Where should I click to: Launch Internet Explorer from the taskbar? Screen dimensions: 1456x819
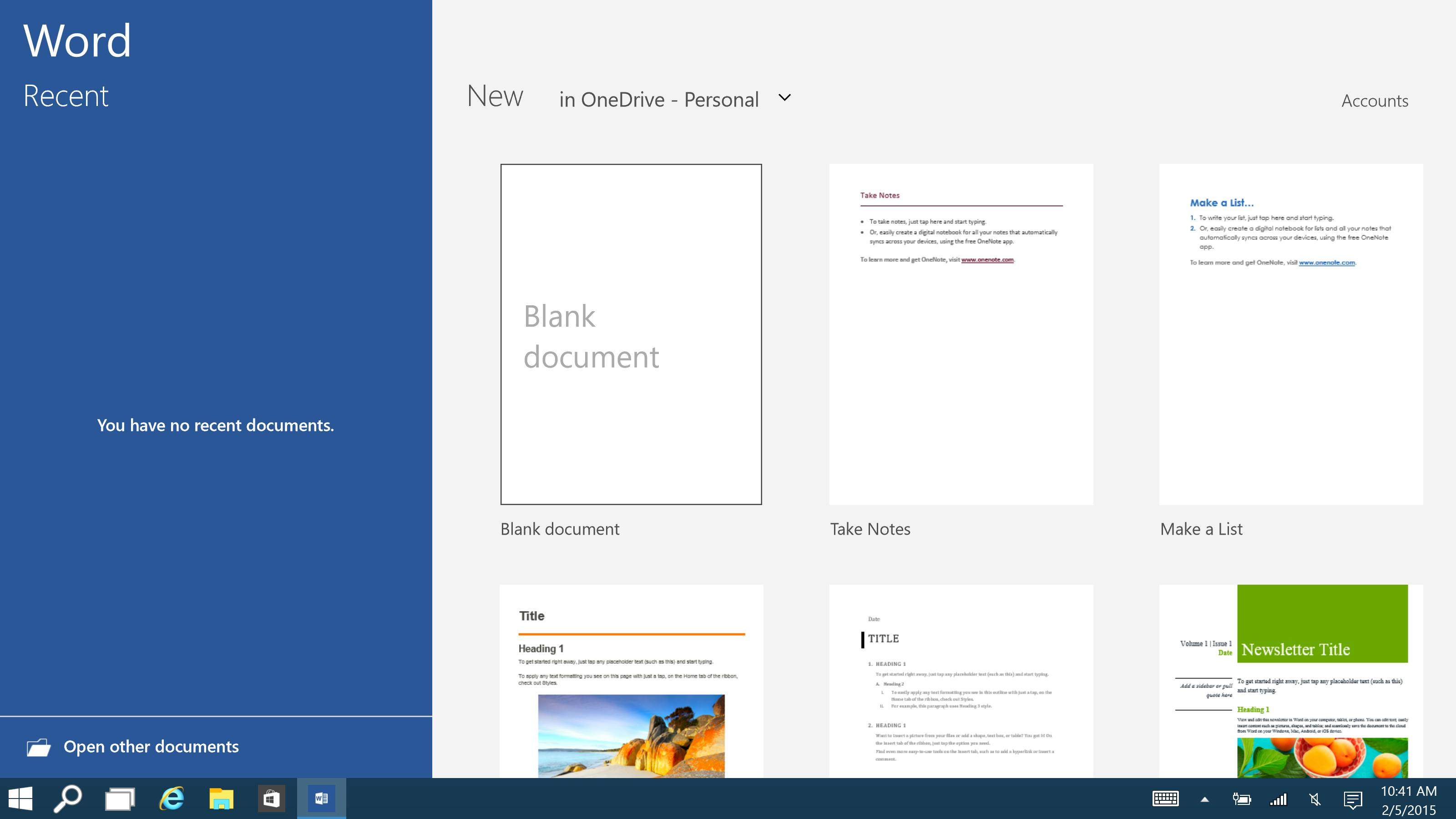click(172, 799)
